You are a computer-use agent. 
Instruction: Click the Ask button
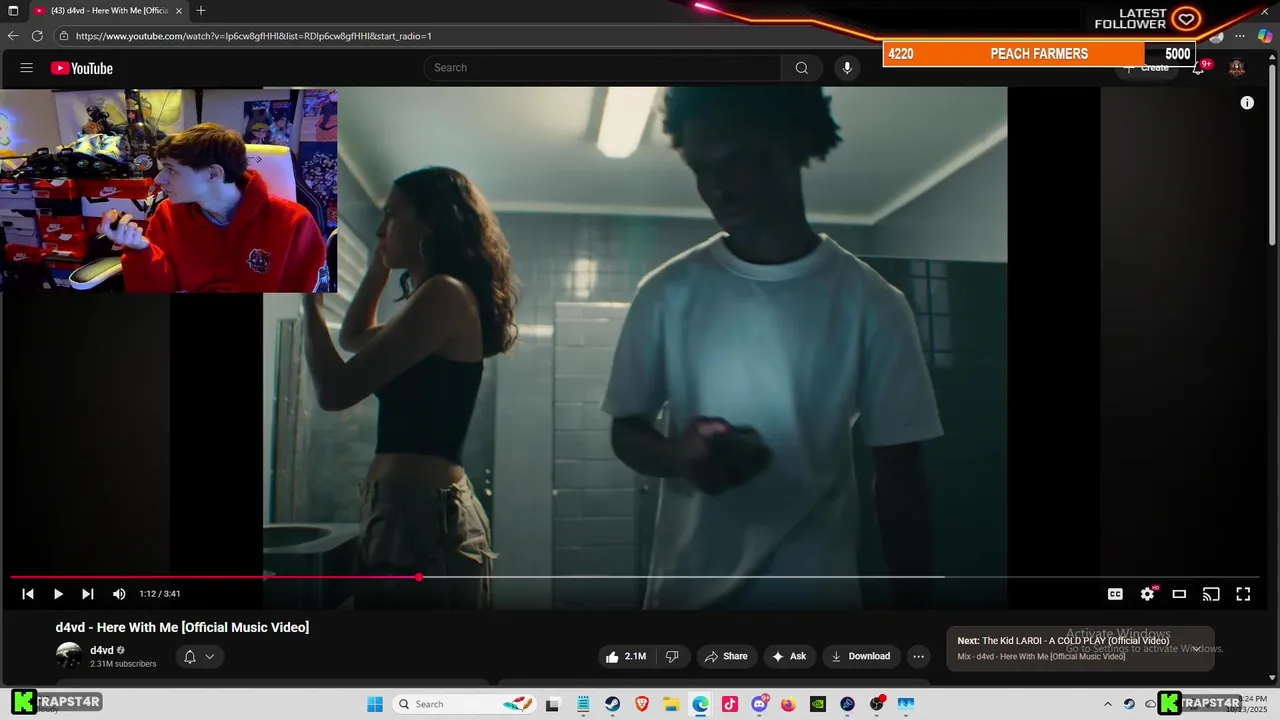(789, 656)
